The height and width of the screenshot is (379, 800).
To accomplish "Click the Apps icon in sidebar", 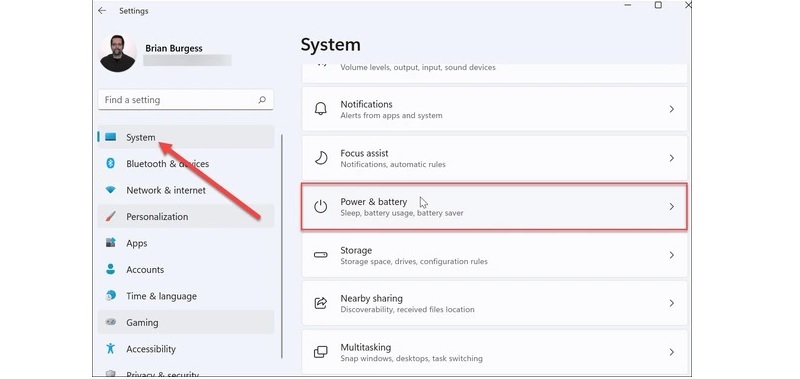I will (x=110, y=243).
